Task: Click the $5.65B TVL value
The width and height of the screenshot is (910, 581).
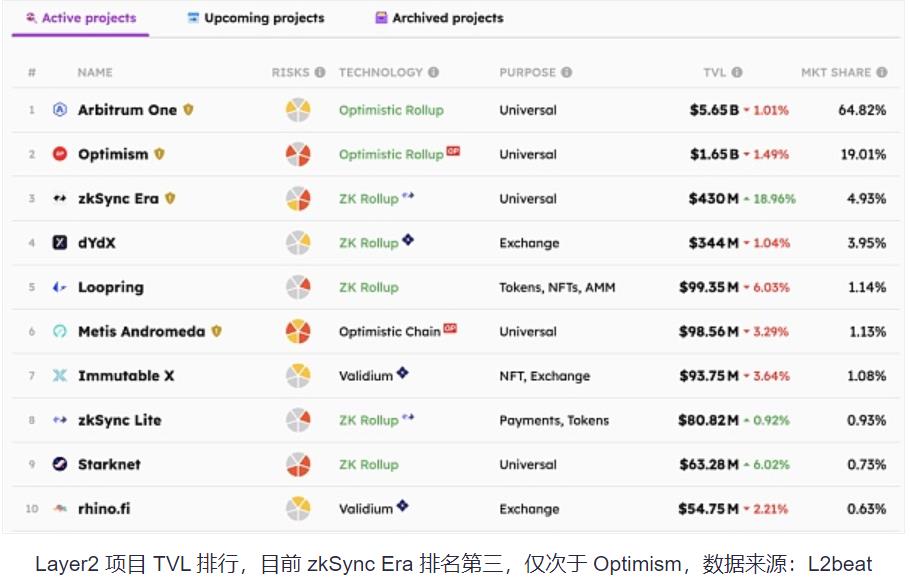Action: 714,110
